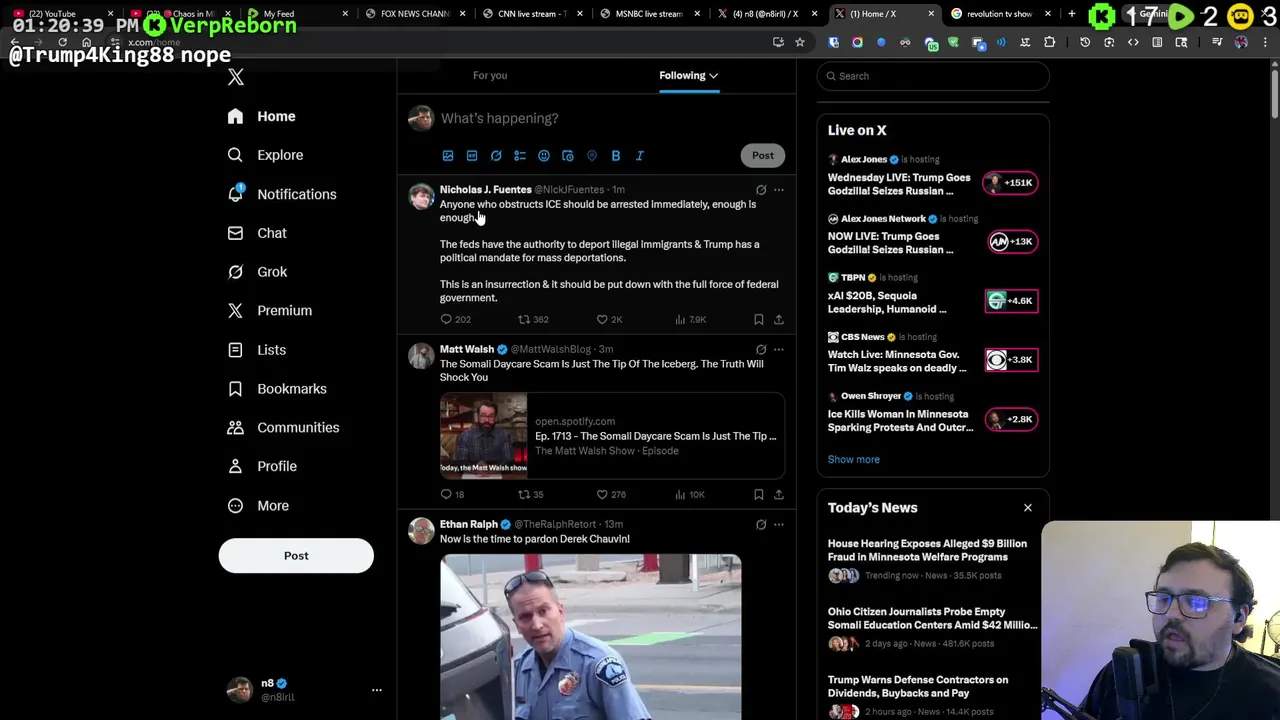Open the account options dots next to n8
This screenshot has width=1280, height=720.
(377, 690)
